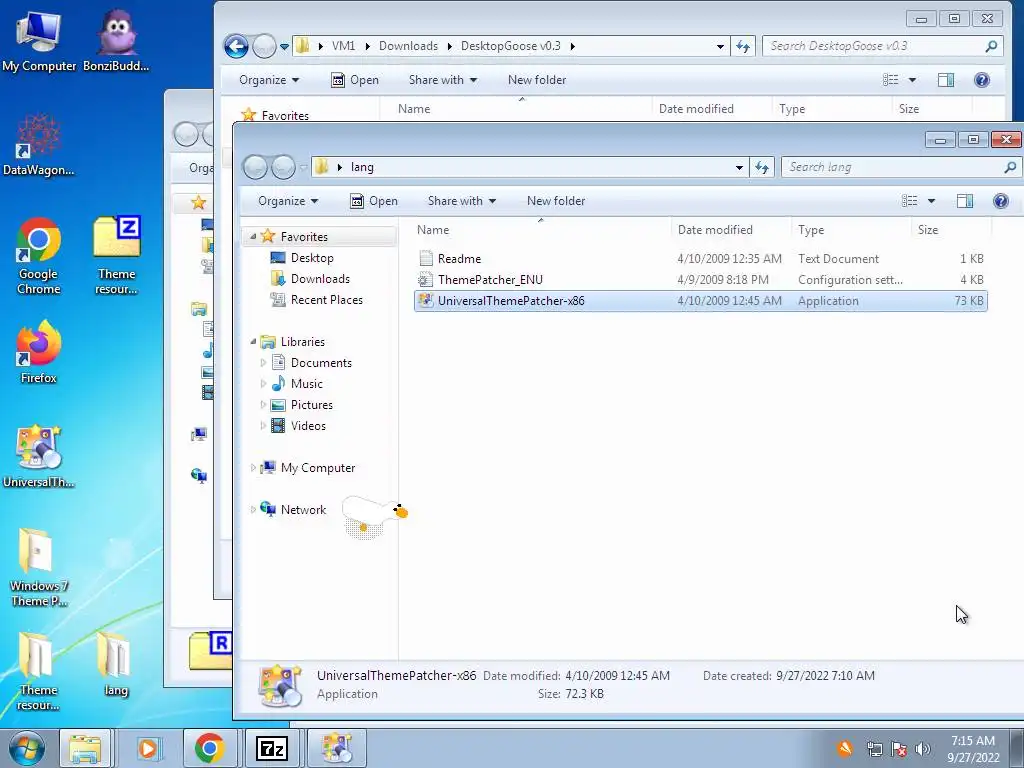Image resolution: width=1024 pixels, height=768 pixels.
Task: Expand the lang address bar history dropdown
Action: [739, 167]
